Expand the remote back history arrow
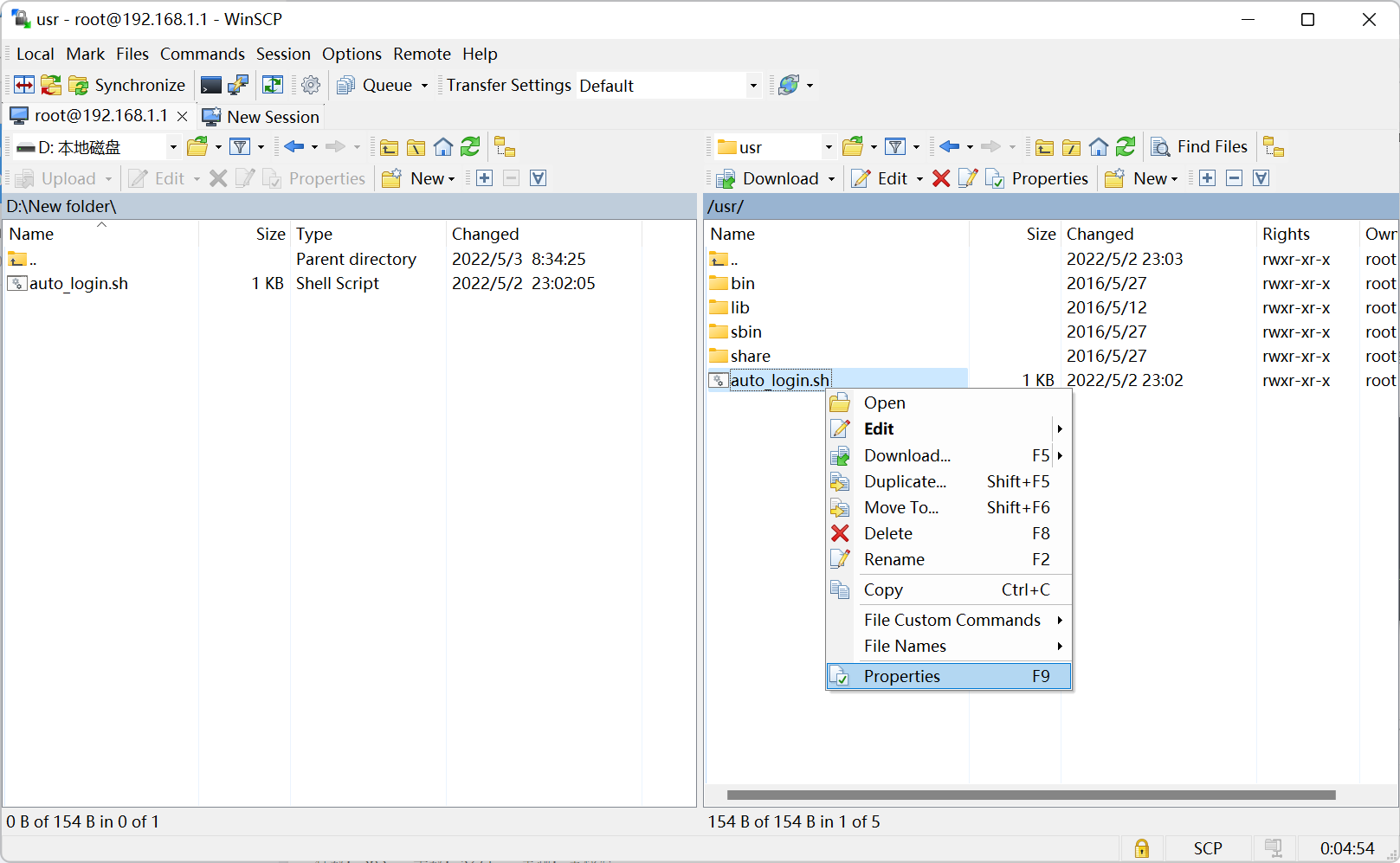This screenshot has height=863, width=1400. 970,147
